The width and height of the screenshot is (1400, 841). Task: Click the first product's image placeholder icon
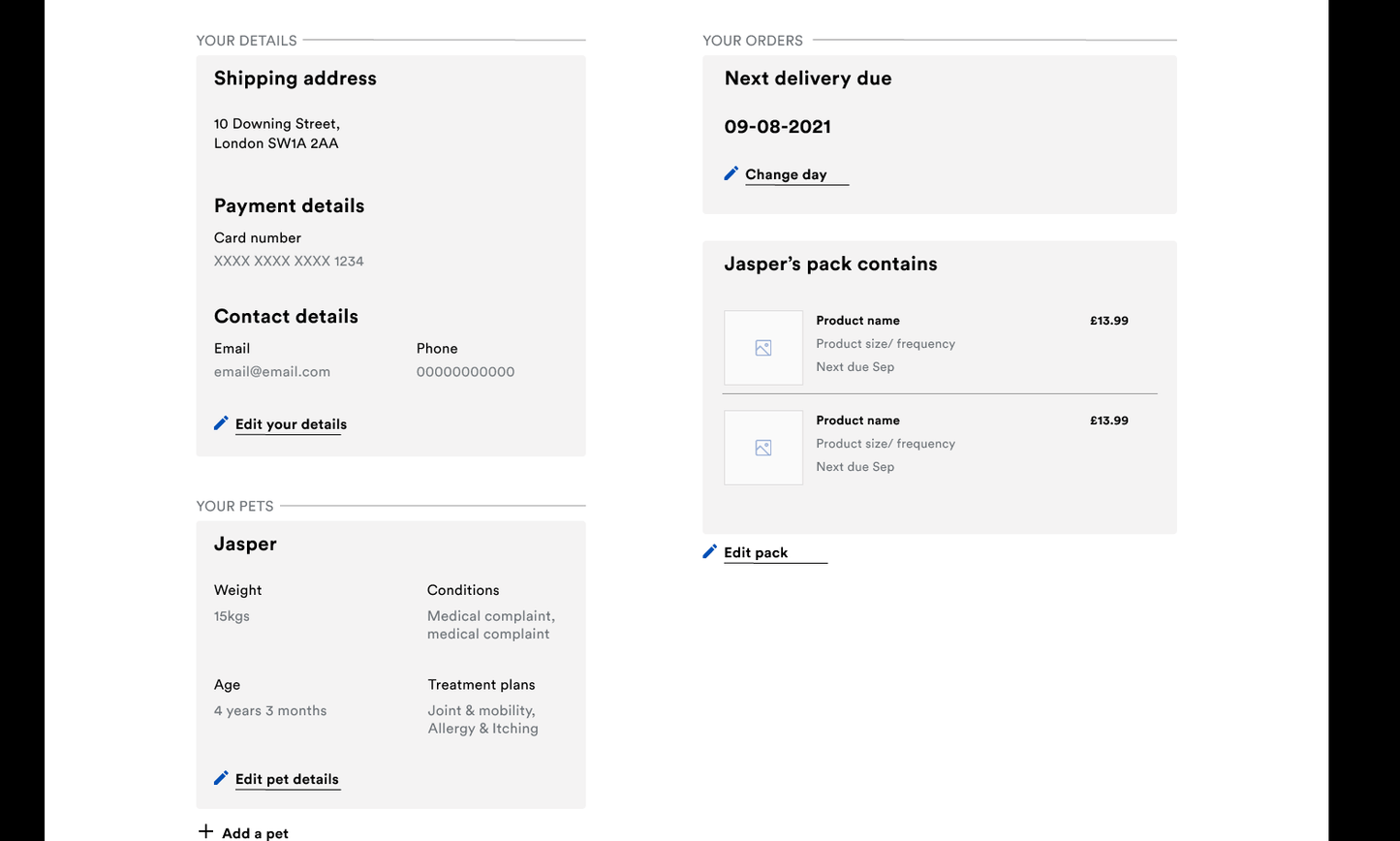coord(763,348)
